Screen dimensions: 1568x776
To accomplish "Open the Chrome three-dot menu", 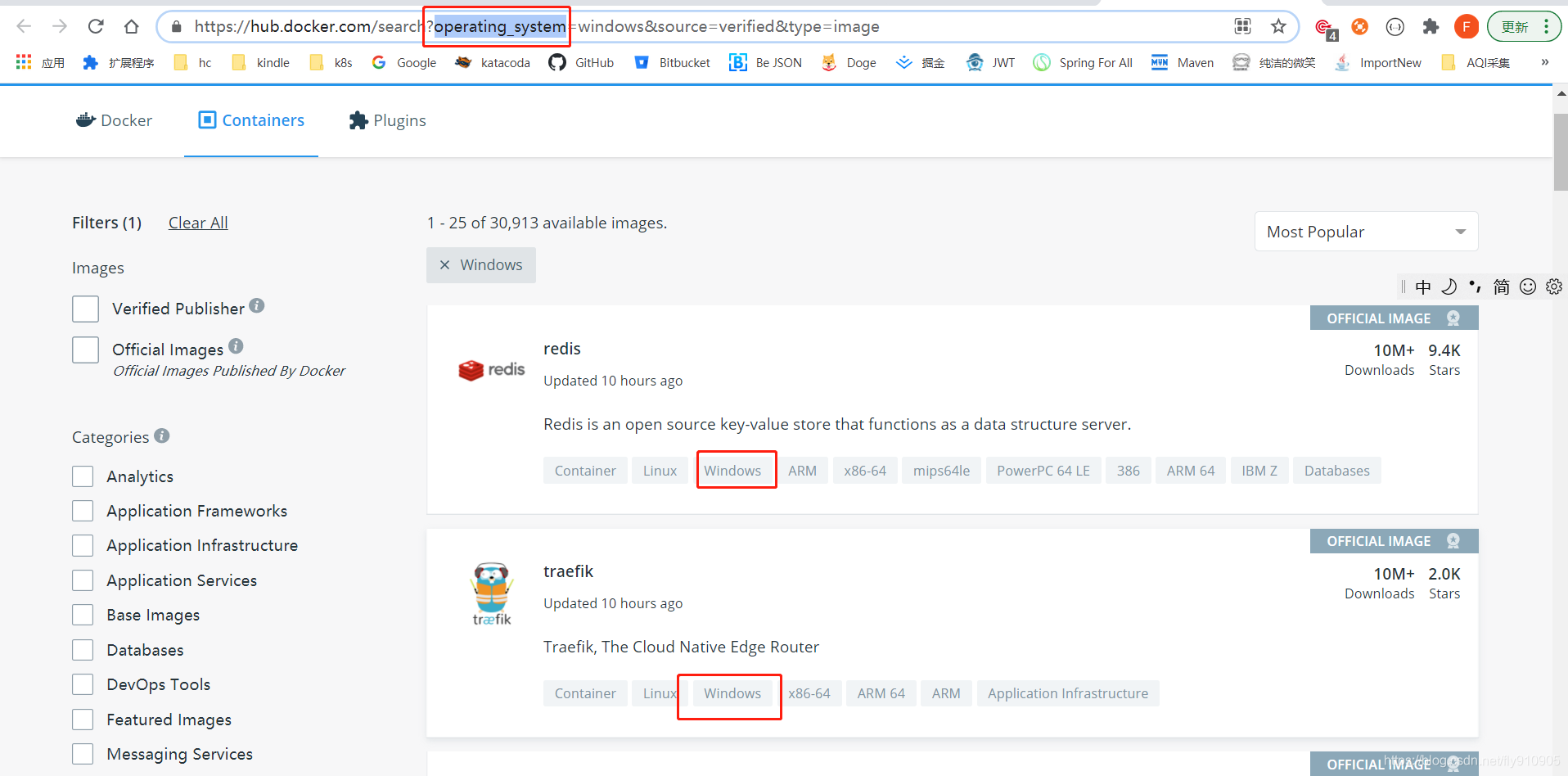I will [x=1546, y=26].
